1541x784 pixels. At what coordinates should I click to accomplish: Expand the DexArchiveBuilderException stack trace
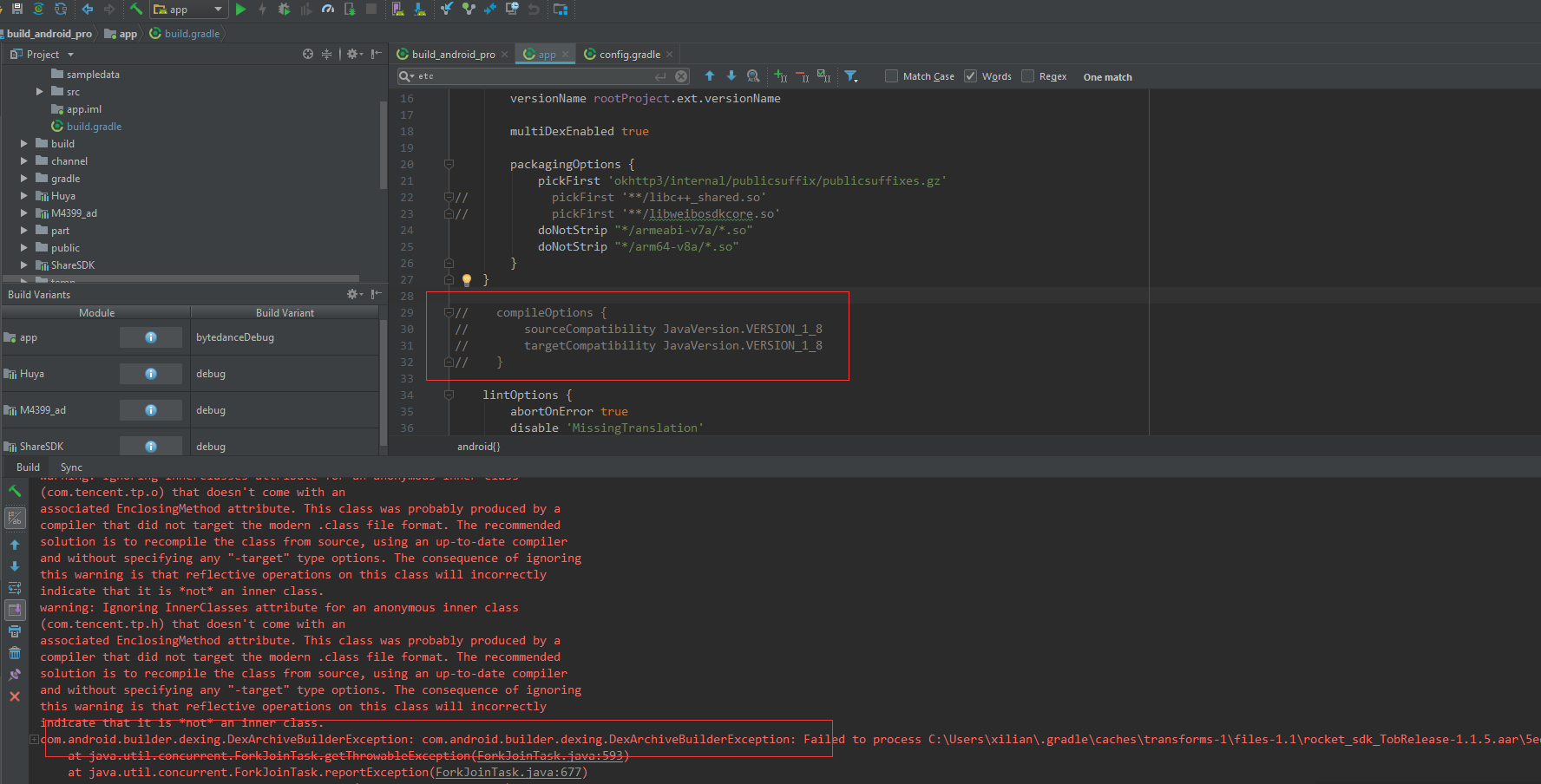tap(34, 739)
